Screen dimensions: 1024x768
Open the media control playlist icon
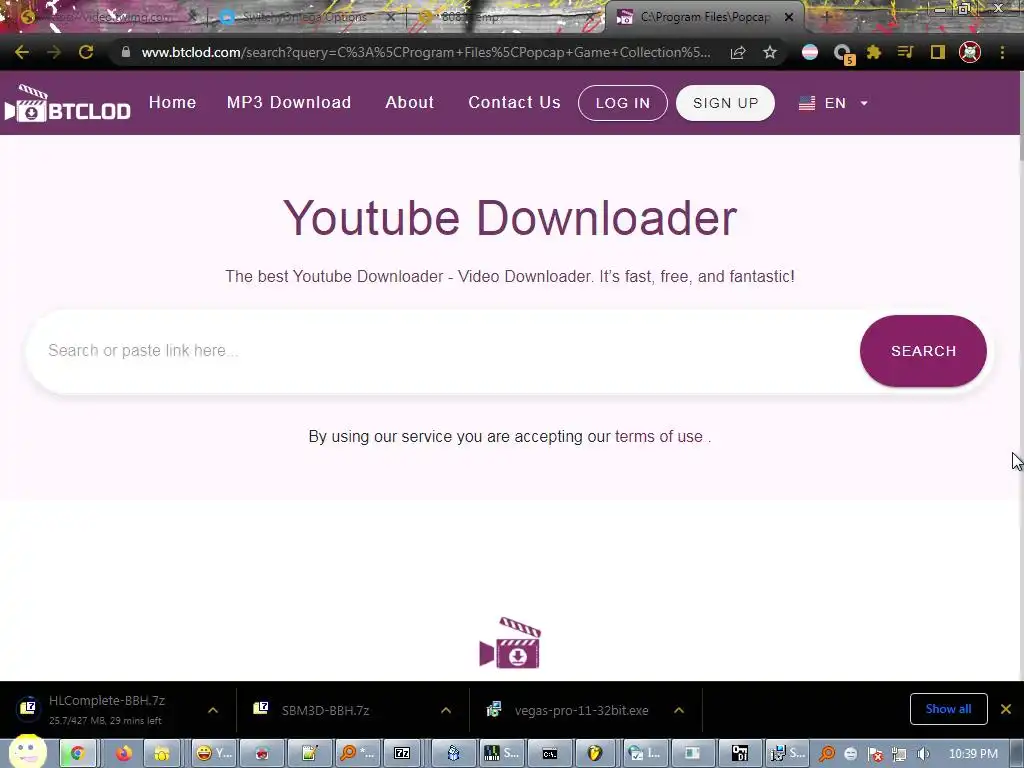point(905,52)
